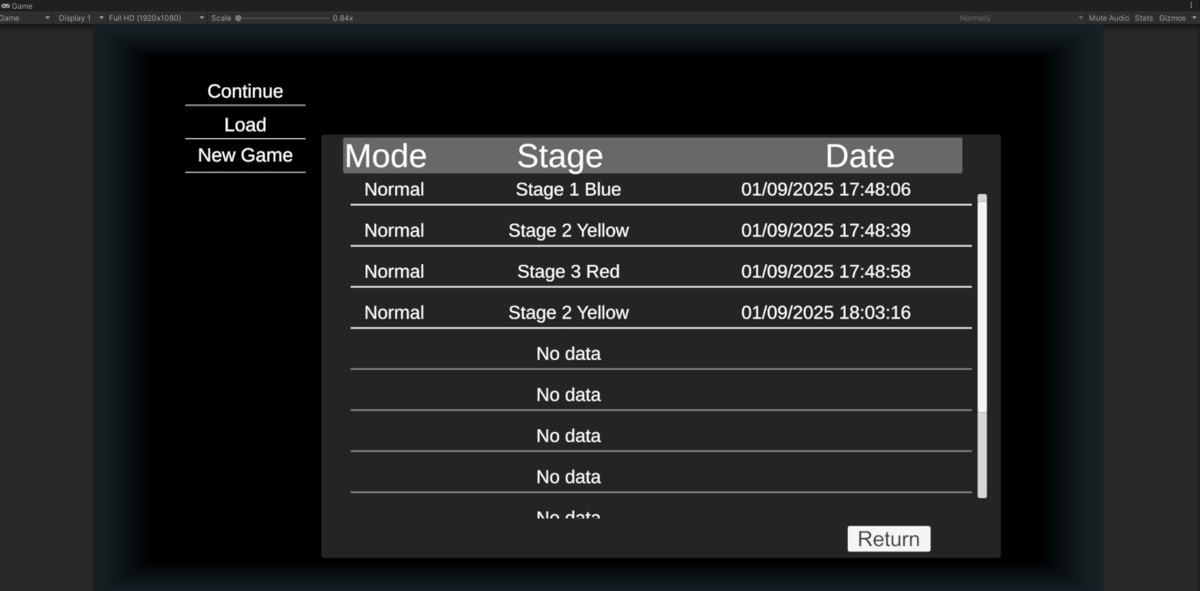Click the Return button
The width and height of the screenshot is (1200, 591).
click(889, 539)
